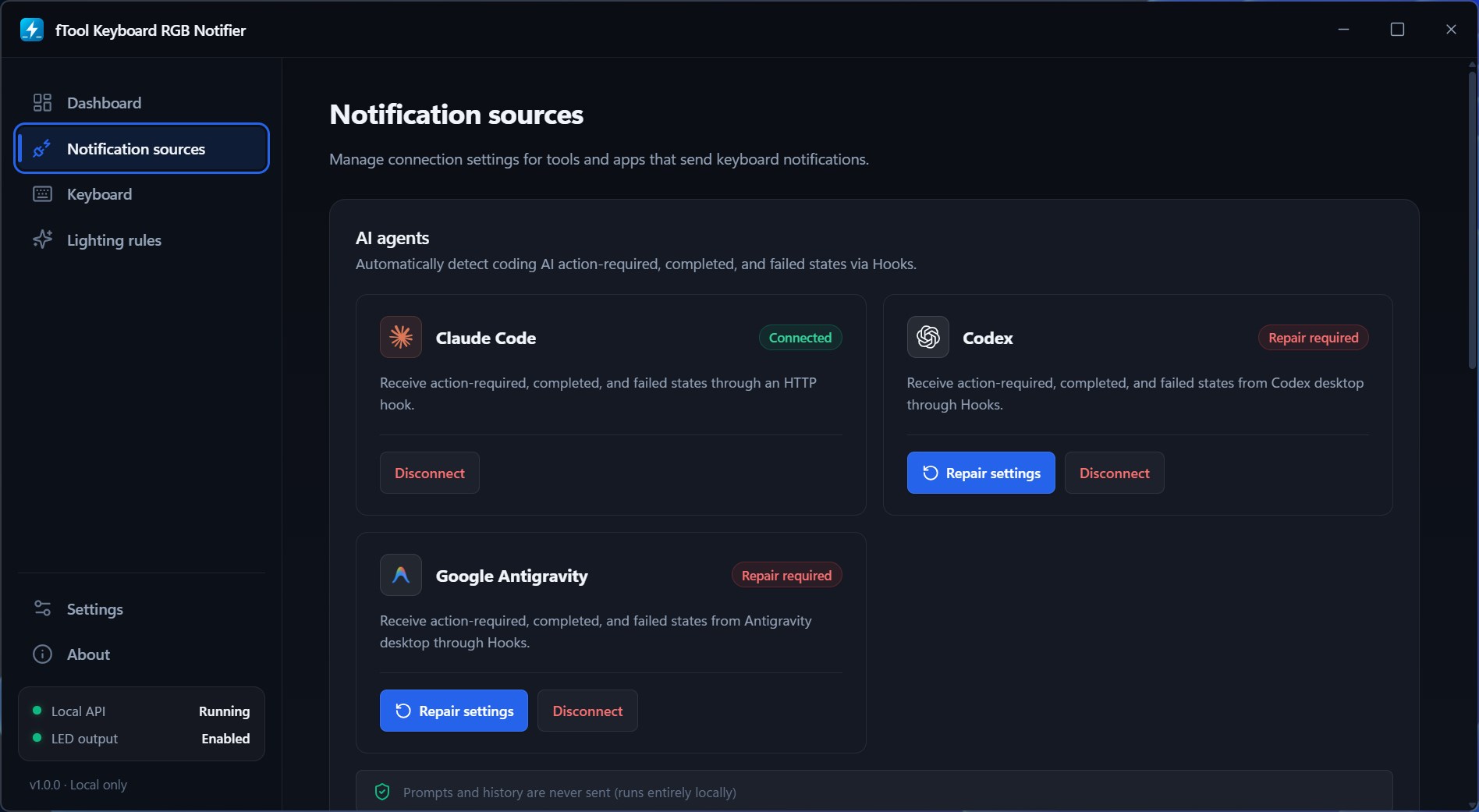1479x812 pixels.
Task: Click the LED output green status dot
Action: [37, 738]
